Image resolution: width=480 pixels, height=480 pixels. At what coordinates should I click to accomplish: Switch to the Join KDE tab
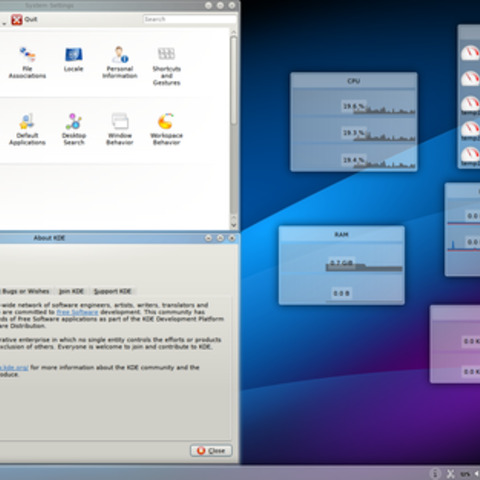71,291
